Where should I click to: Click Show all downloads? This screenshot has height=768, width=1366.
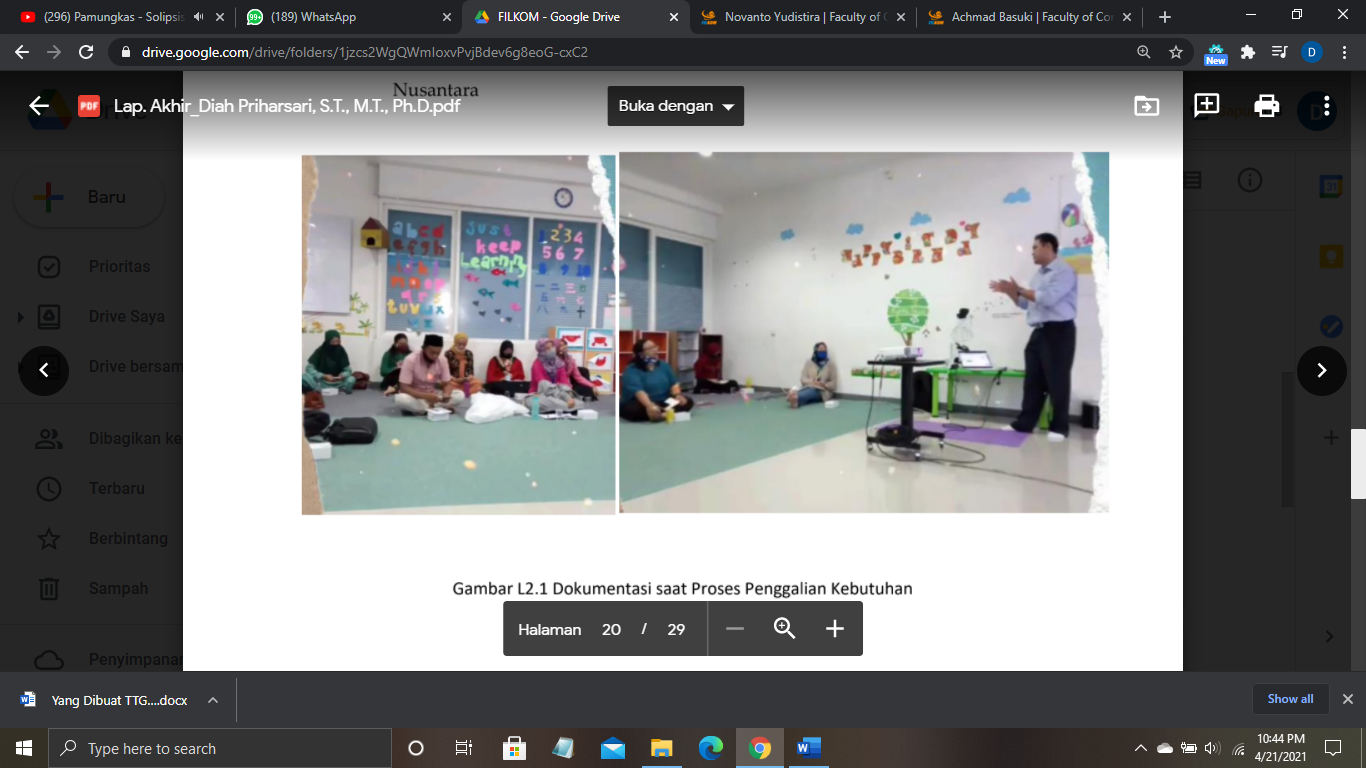pyautogui.click(x=1290, y=699)
